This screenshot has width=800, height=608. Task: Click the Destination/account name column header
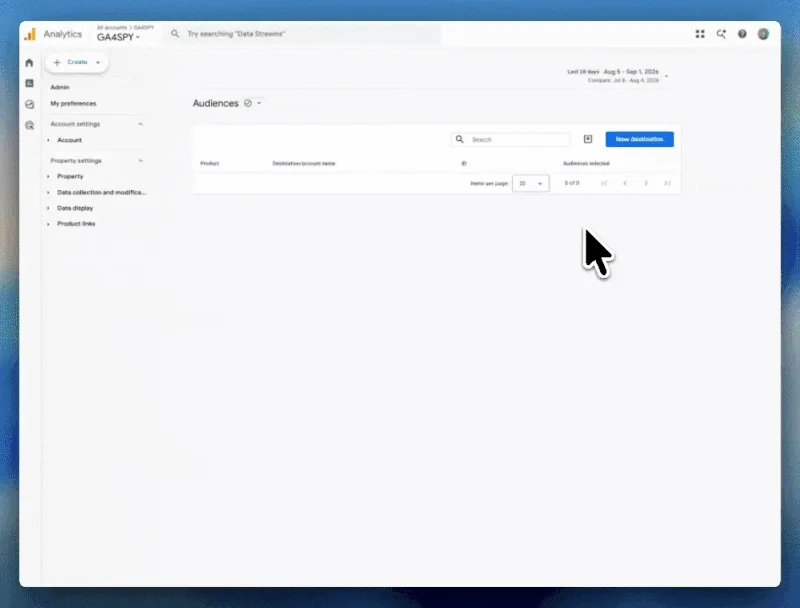304,163
